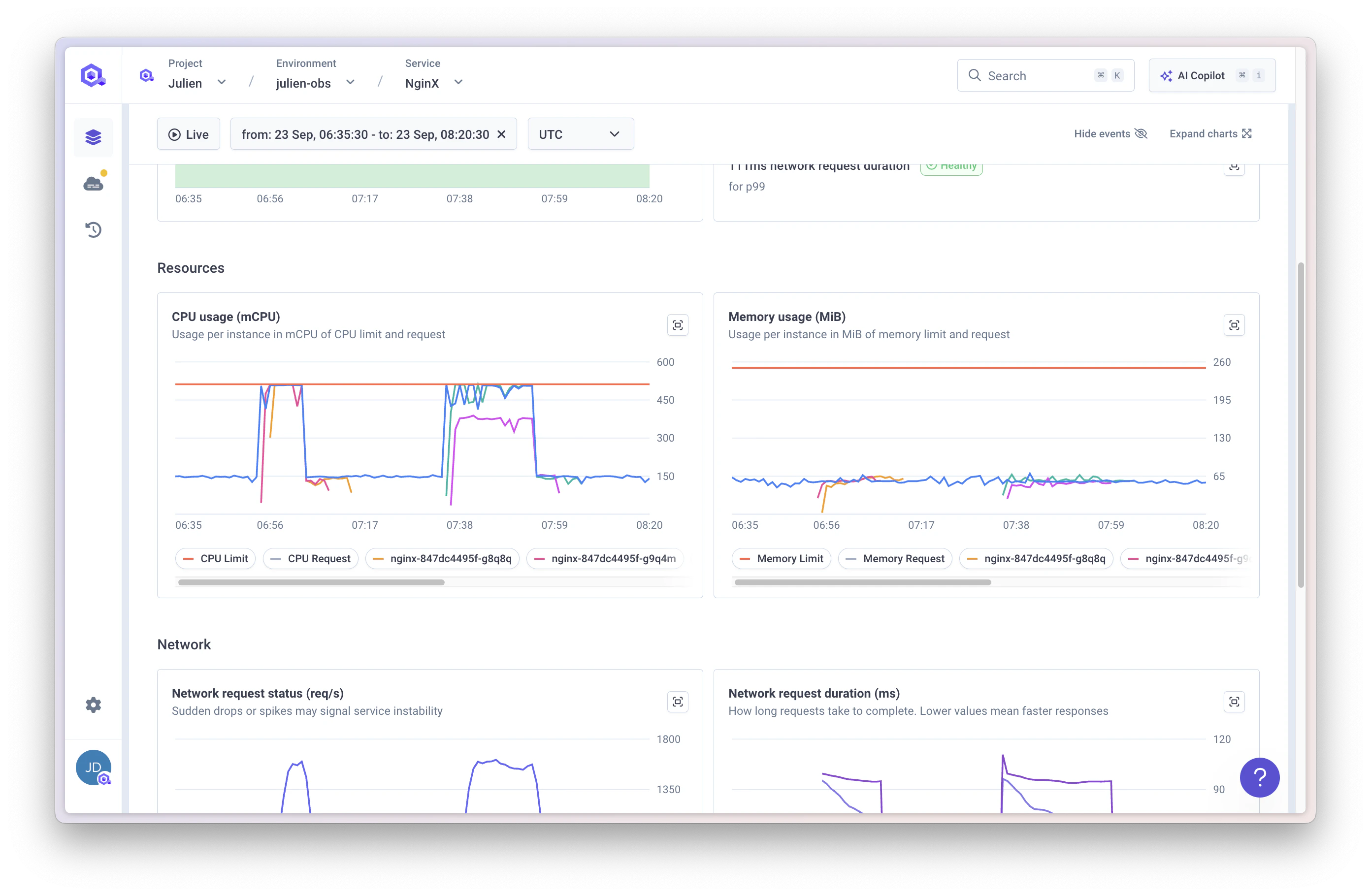Viewport: 1371px width, 896px height.
Task: Open the layers/stack dashboard icon in sidebar
Action: tap(93, 137)
